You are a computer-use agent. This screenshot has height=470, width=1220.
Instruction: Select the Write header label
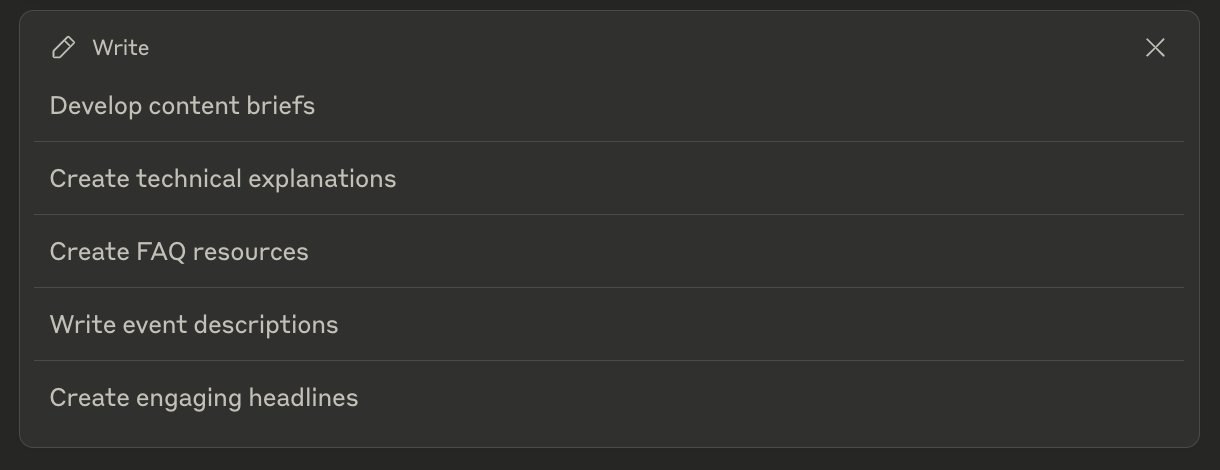click(x=121, y=47)
